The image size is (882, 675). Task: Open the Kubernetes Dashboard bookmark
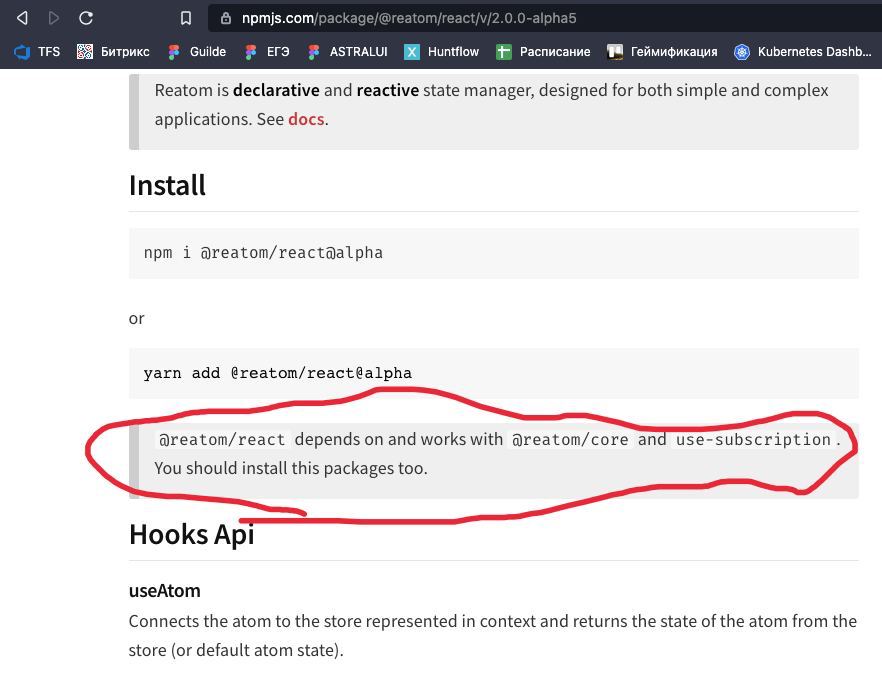coord(803,52)
